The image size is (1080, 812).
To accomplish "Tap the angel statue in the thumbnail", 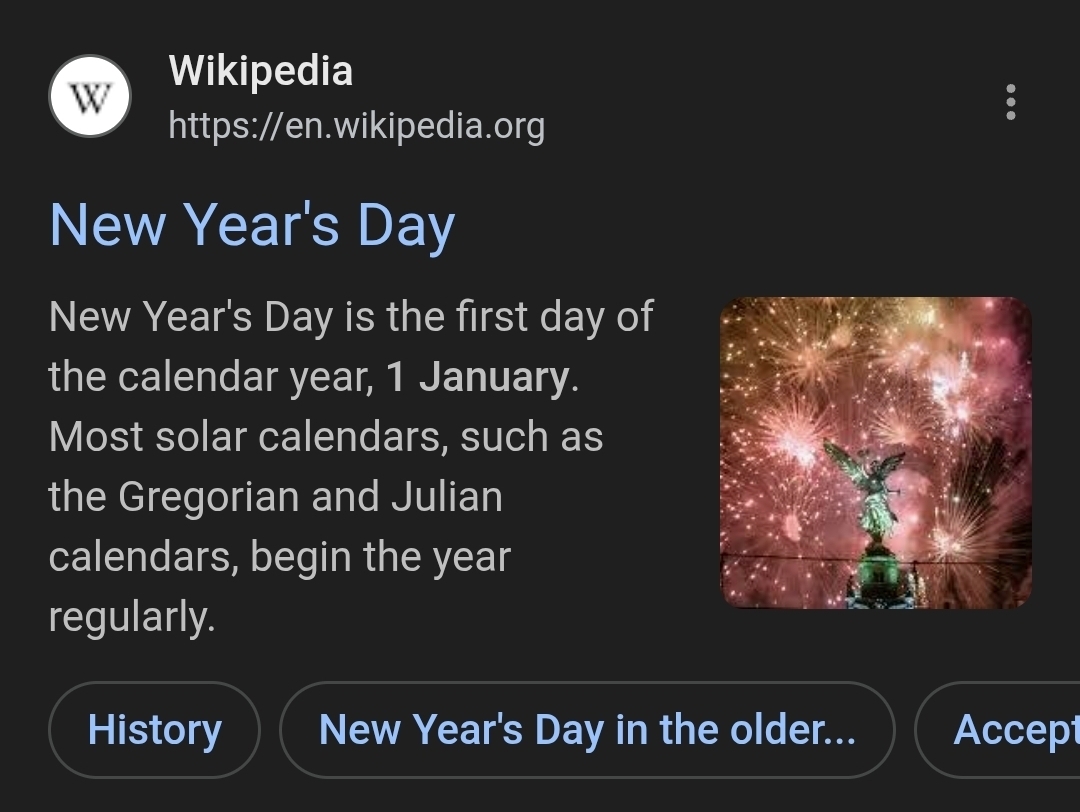I will 872,490.
